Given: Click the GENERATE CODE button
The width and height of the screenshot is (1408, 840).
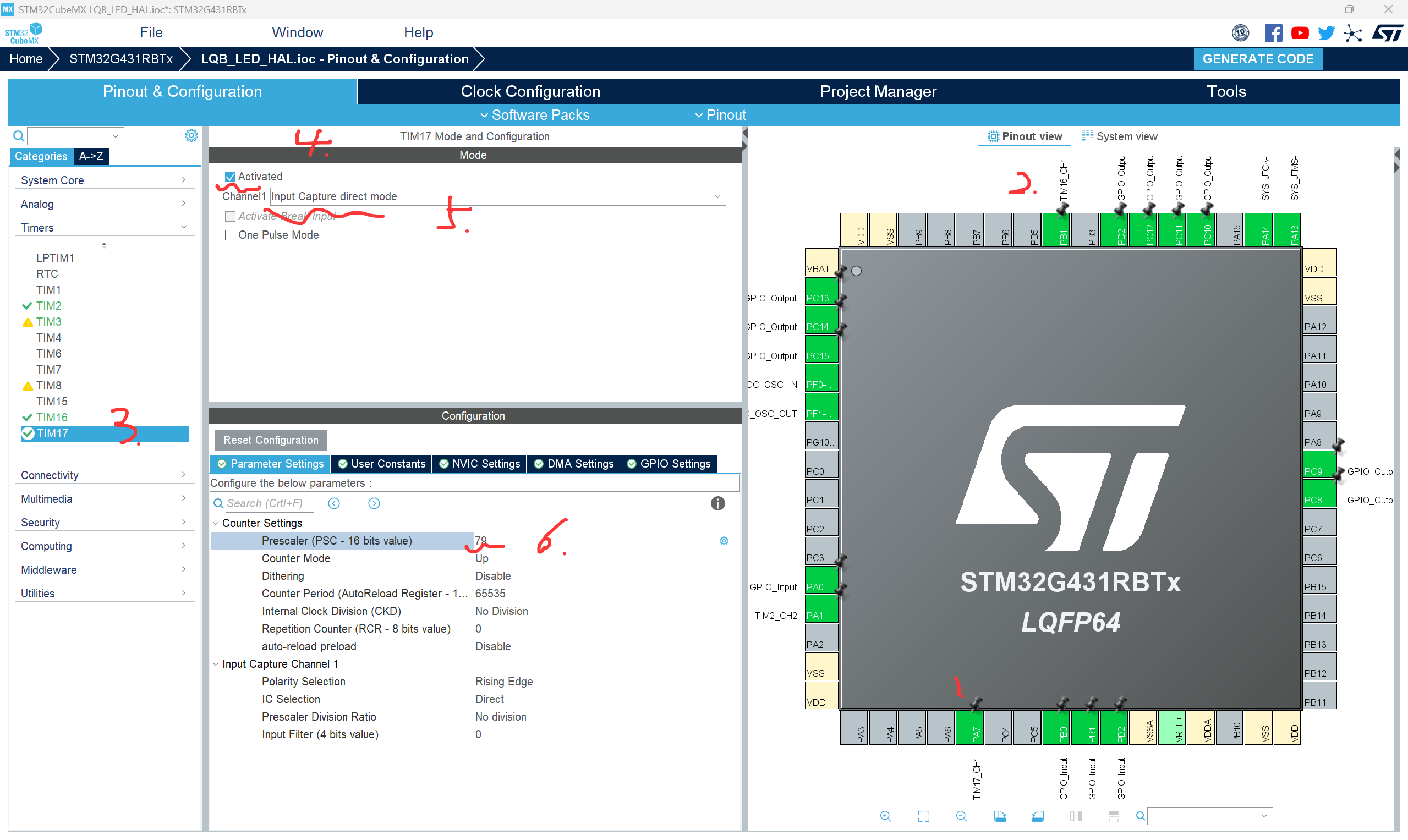Looking at the screenshot, I should tap(1257, 59).
